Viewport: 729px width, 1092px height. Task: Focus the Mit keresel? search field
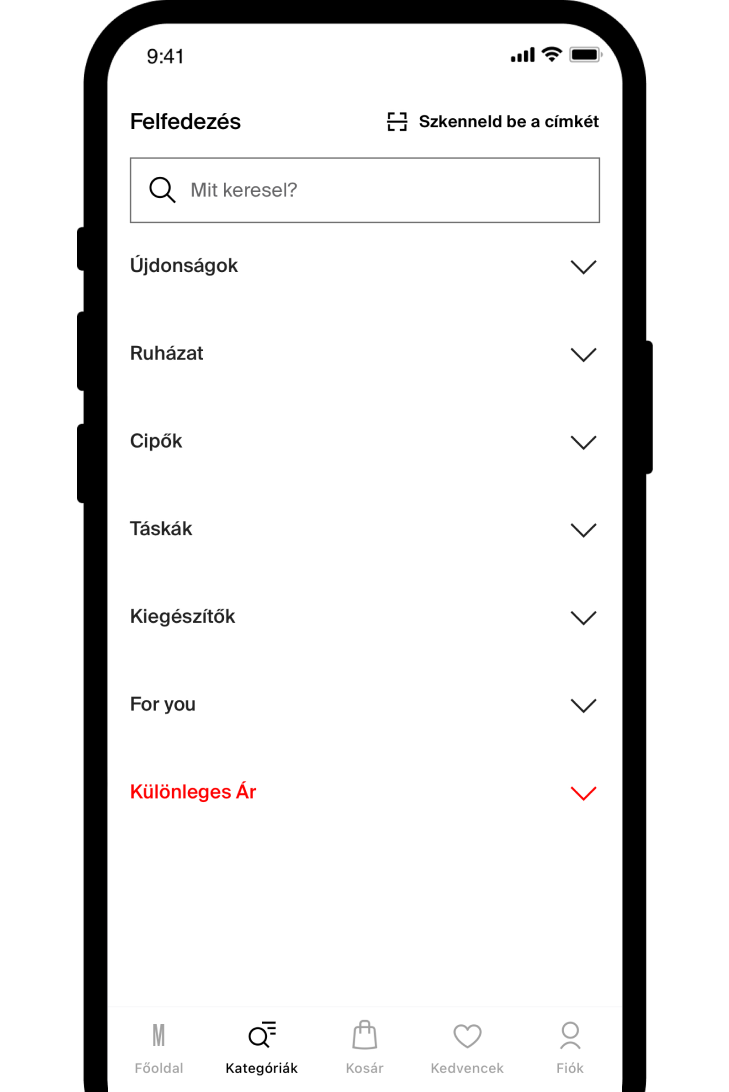point(365,190)
